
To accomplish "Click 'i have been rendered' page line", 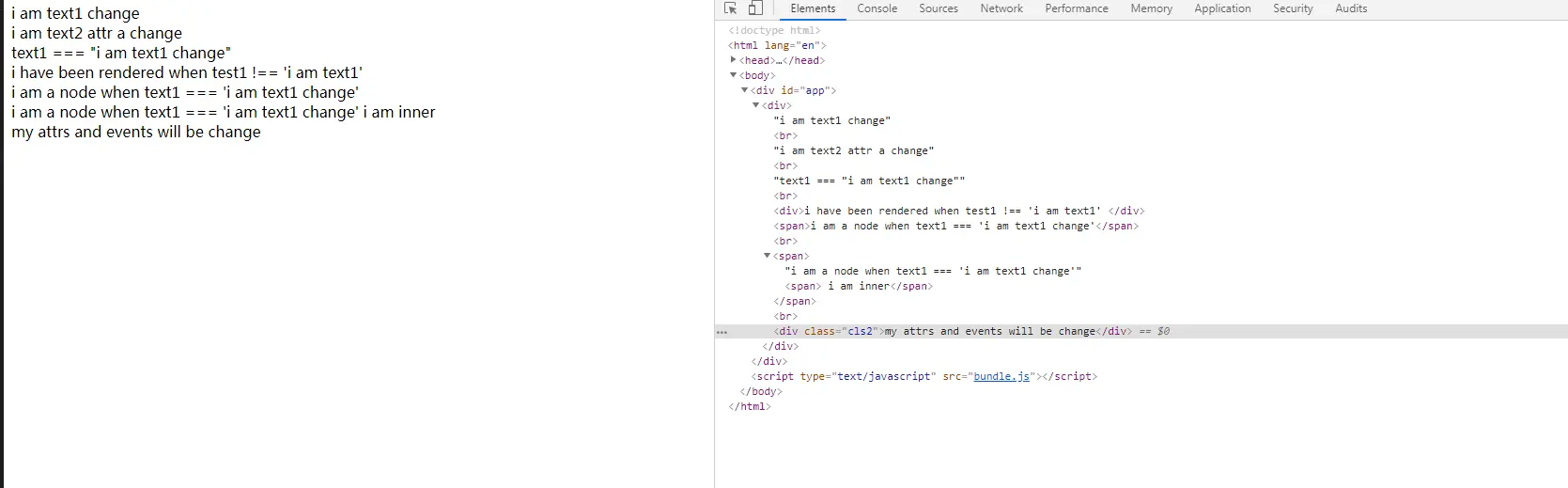I will [x=187, y=72].
